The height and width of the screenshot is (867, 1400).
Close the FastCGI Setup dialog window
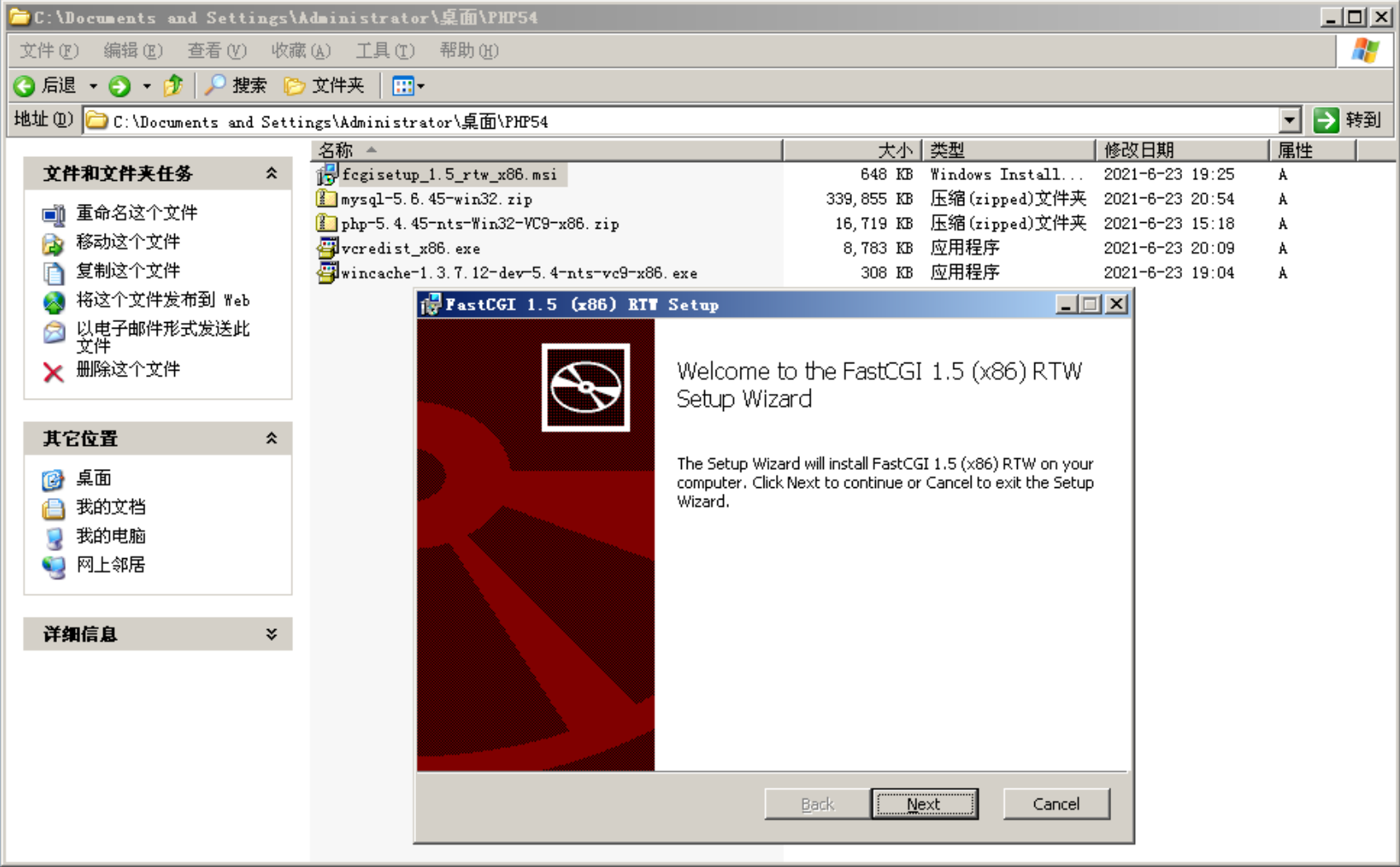[x=1117, y=305]
